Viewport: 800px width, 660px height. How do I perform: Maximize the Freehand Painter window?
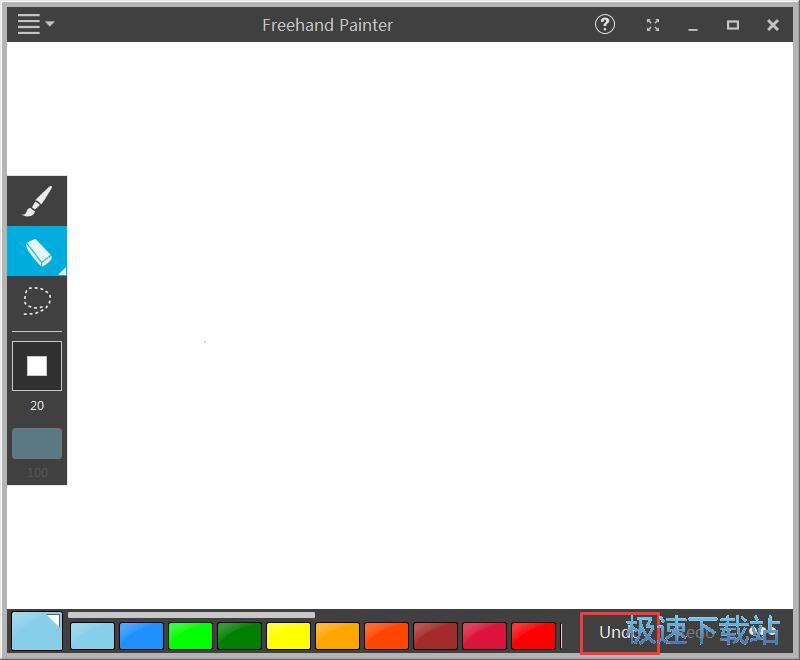733,25
